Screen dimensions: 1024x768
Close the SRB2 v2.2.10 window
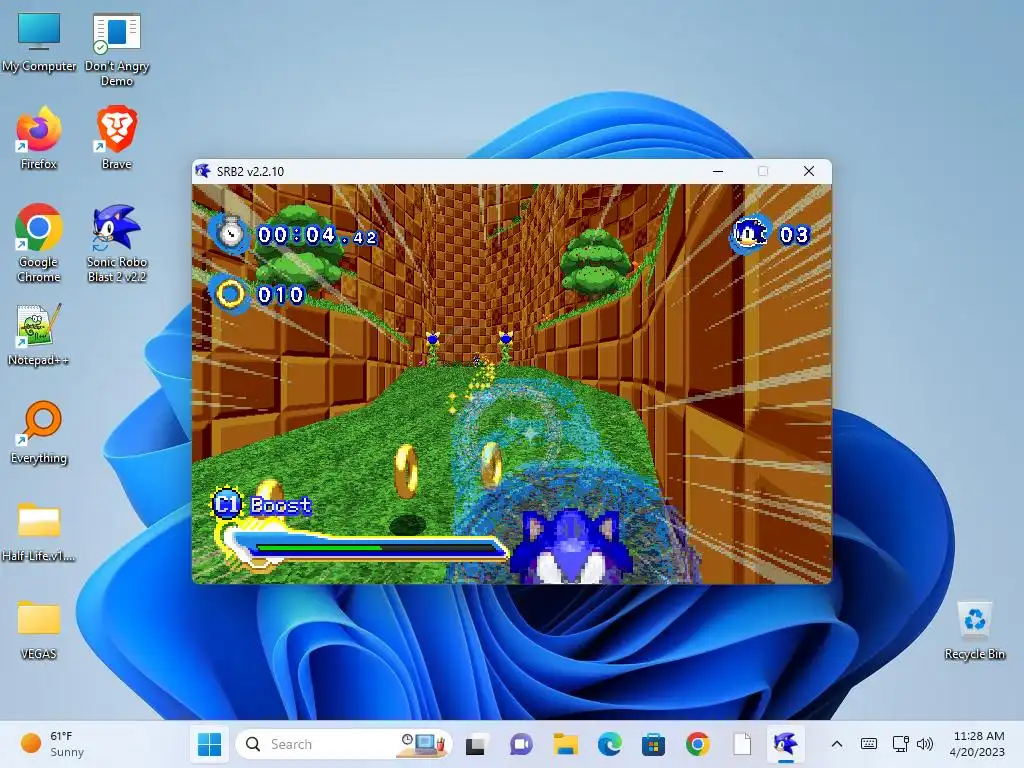(x=808, y=171)
